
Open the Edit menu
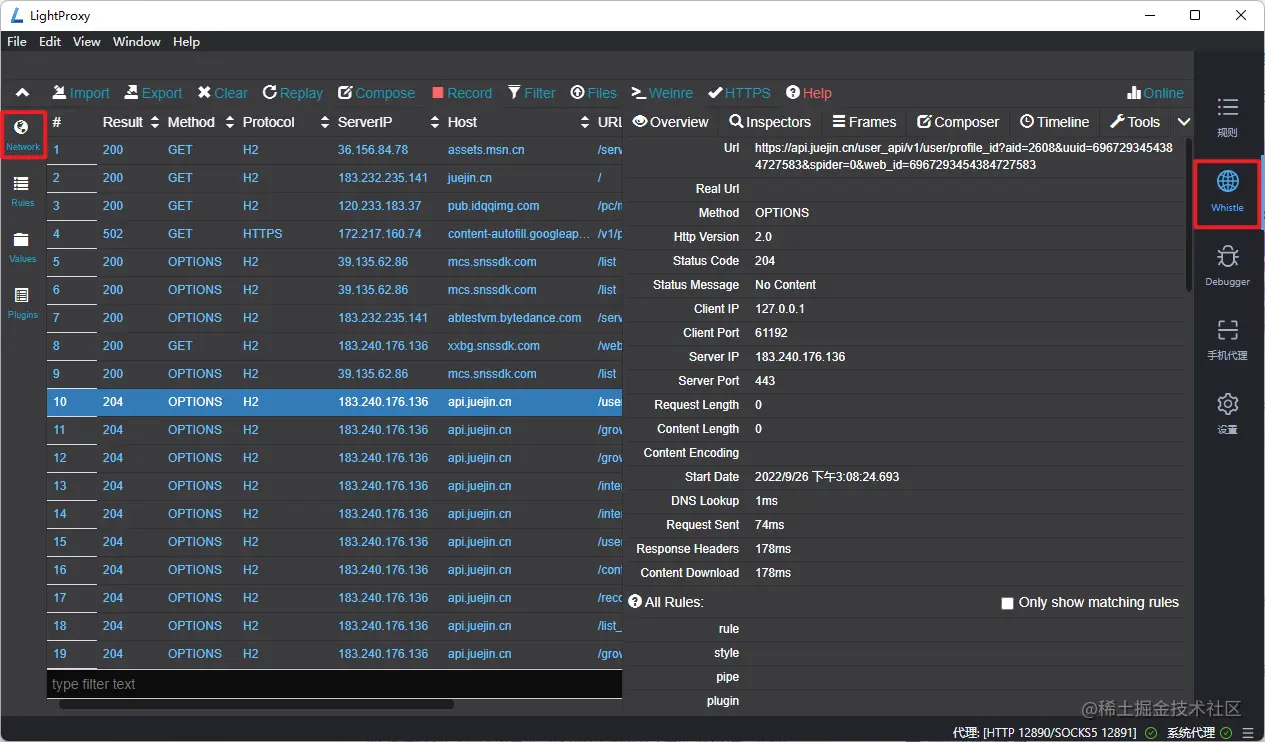(50, 42)
